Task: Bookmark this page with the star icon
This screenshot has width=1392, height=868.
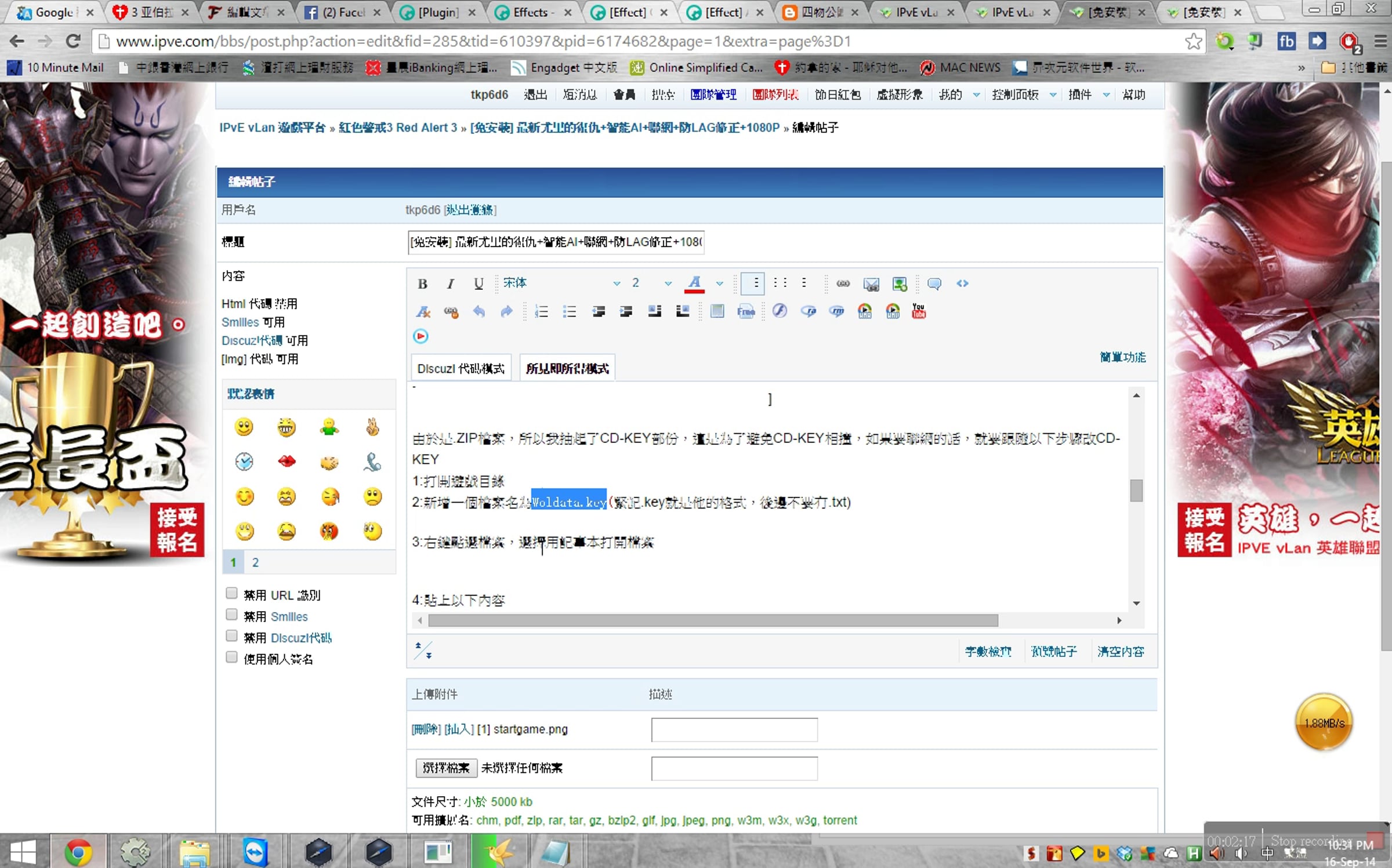Action: [1193, 41]
